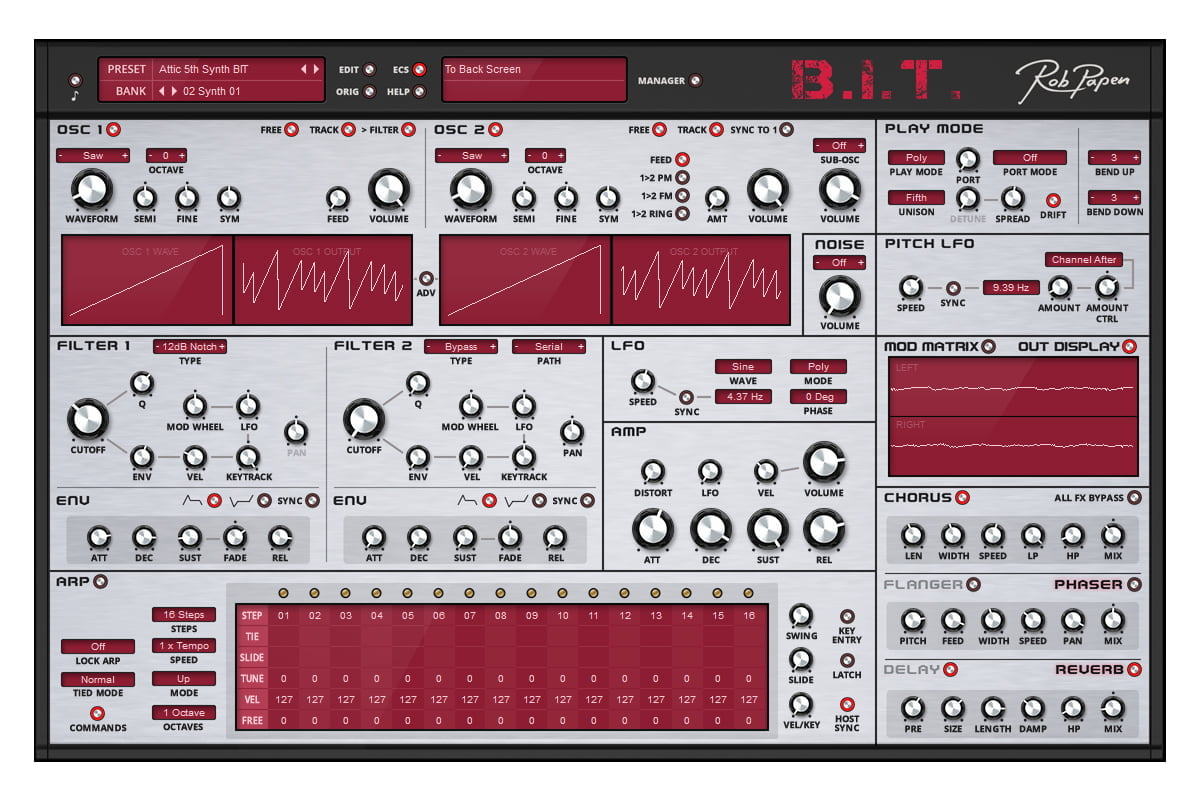Click ARP step 05 VEL value 127

(x=408, y=700)
